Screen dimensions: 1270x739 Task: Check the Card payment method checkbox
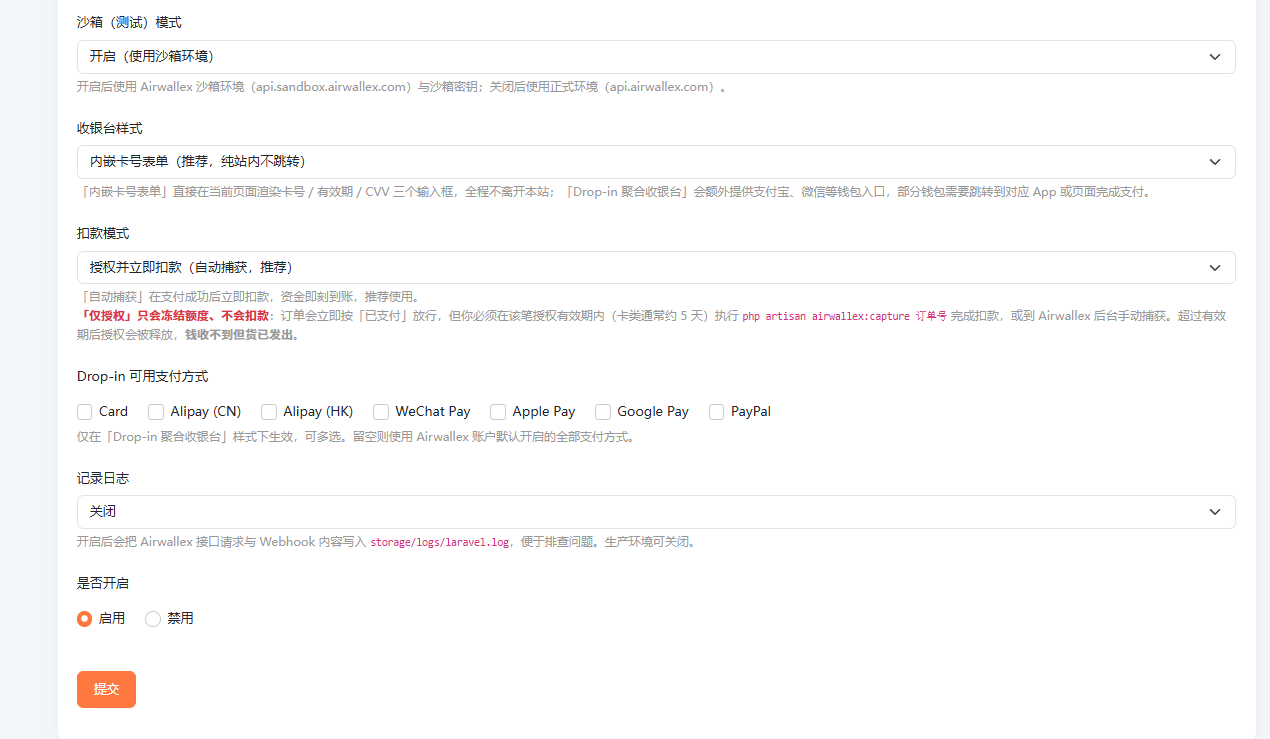coord(85,412)
